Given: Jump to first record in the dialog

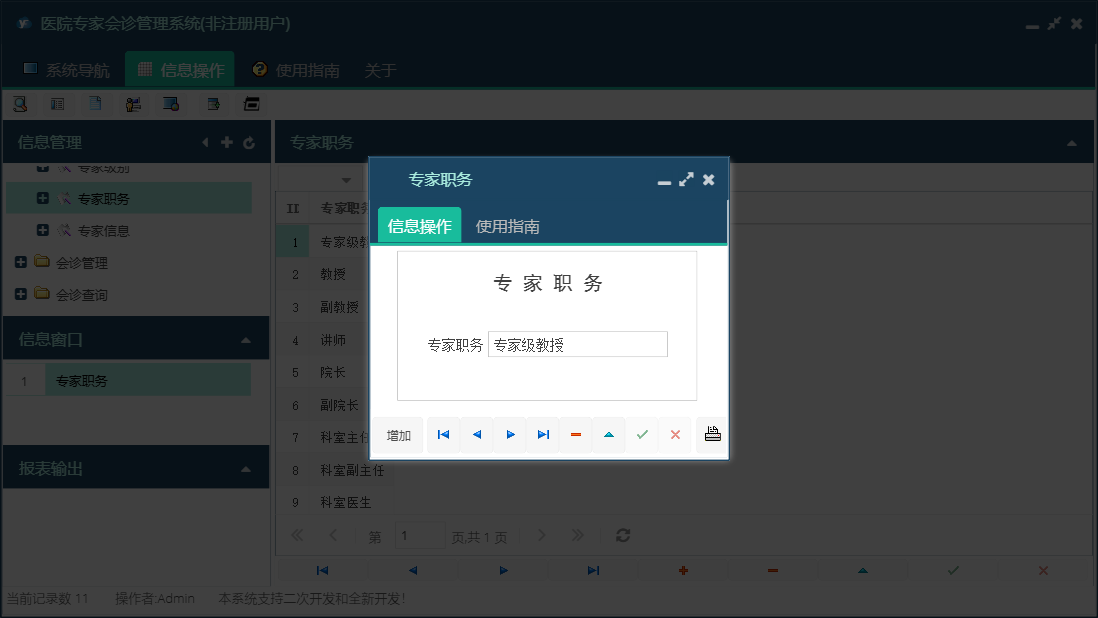Looking at the screenshot, I should (x=443, y=433).
